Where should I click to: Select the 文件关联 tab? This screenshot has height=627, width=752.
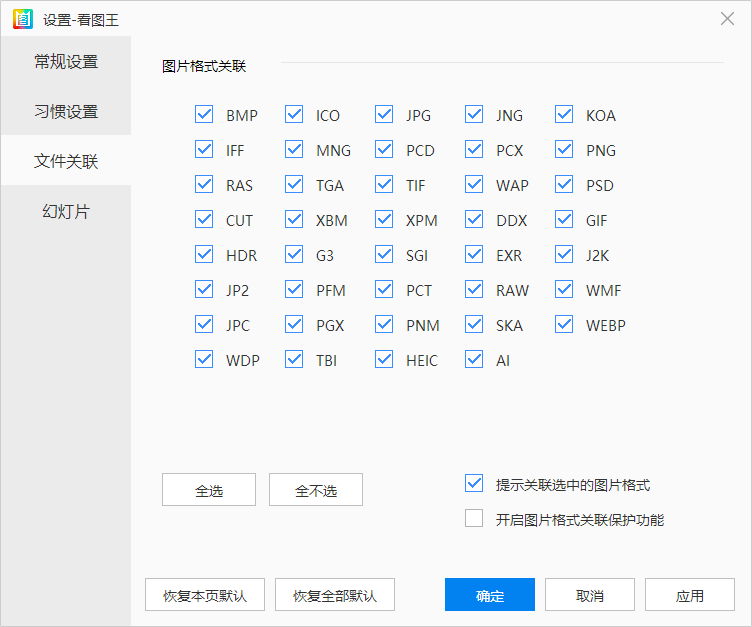tap(66, 161)
